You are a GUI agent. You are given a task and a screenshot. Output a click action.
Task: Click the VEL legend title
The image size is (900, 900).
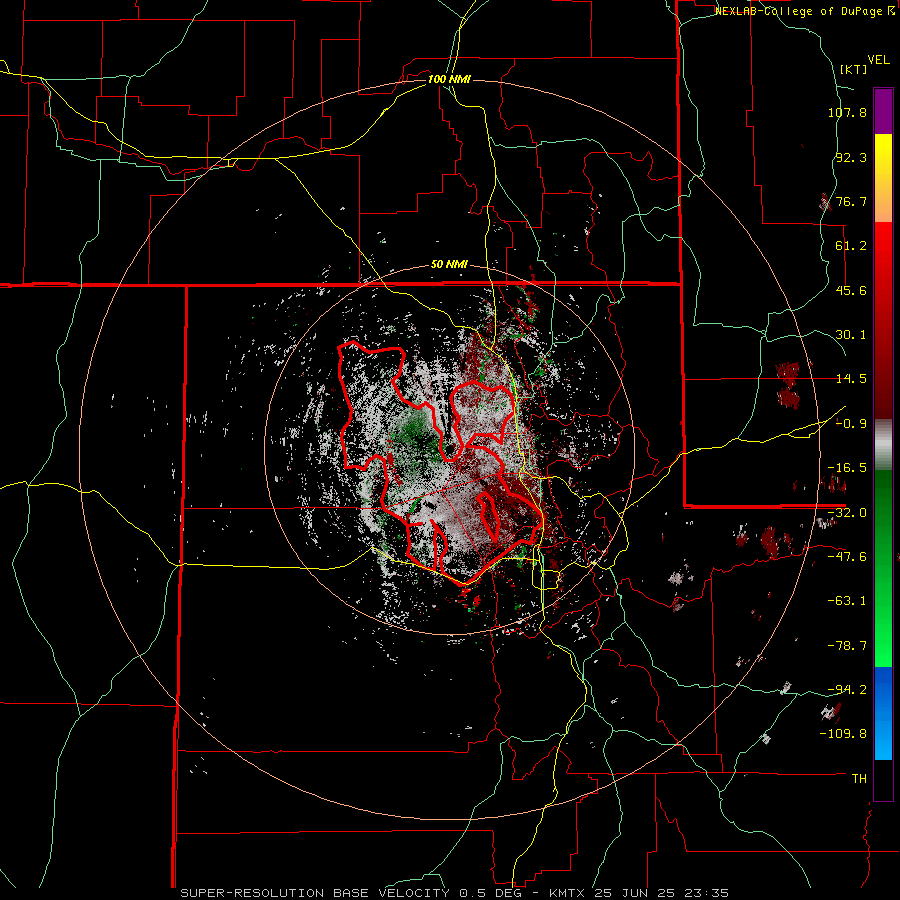878,60
